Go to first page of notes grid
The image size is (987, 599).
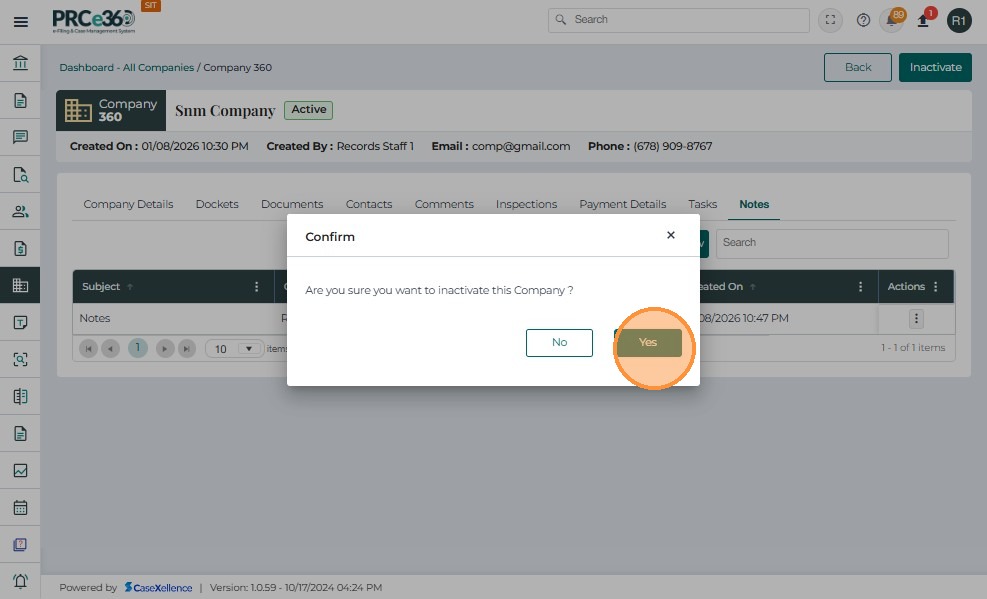coord(88,349)
